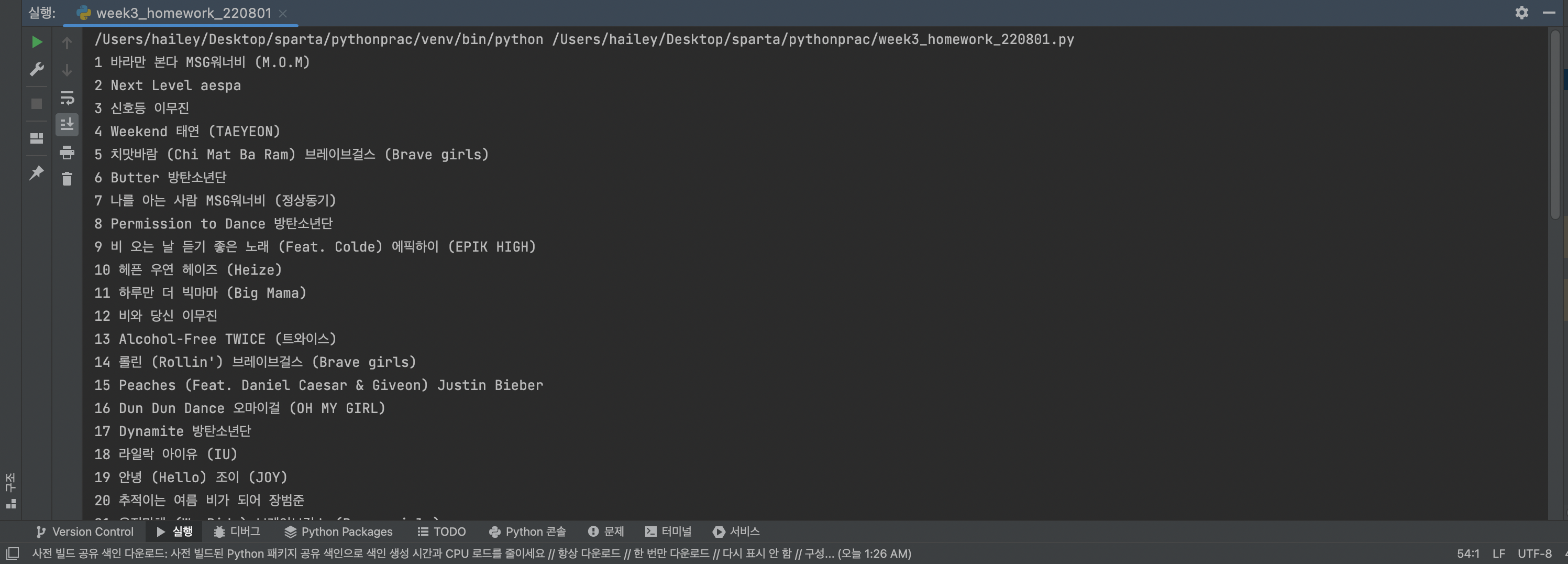The image size is (1568, 564).
Task: Change line separator LF in status bar
Action: tap(1499, 553)
